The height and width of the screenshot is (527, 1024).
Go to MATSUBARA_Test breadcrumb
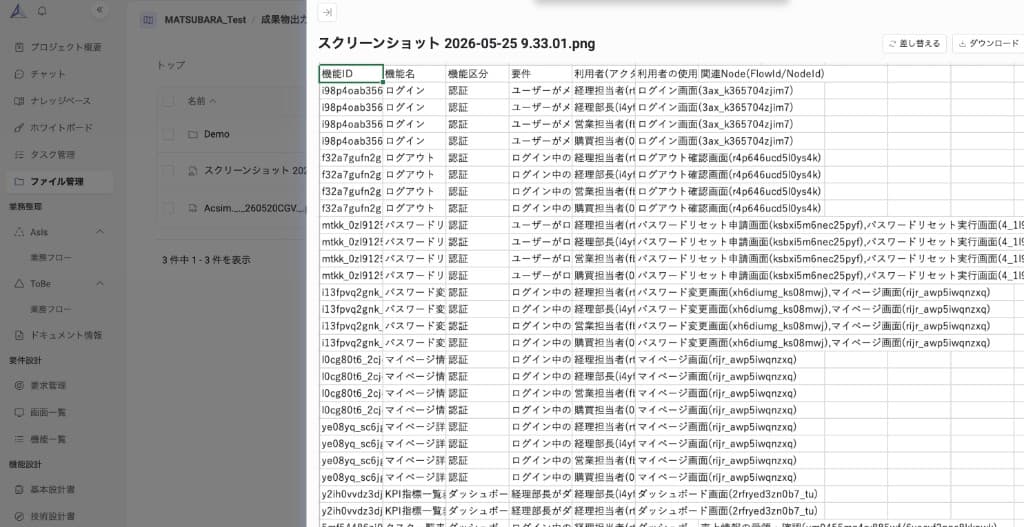tap(205, 20)
